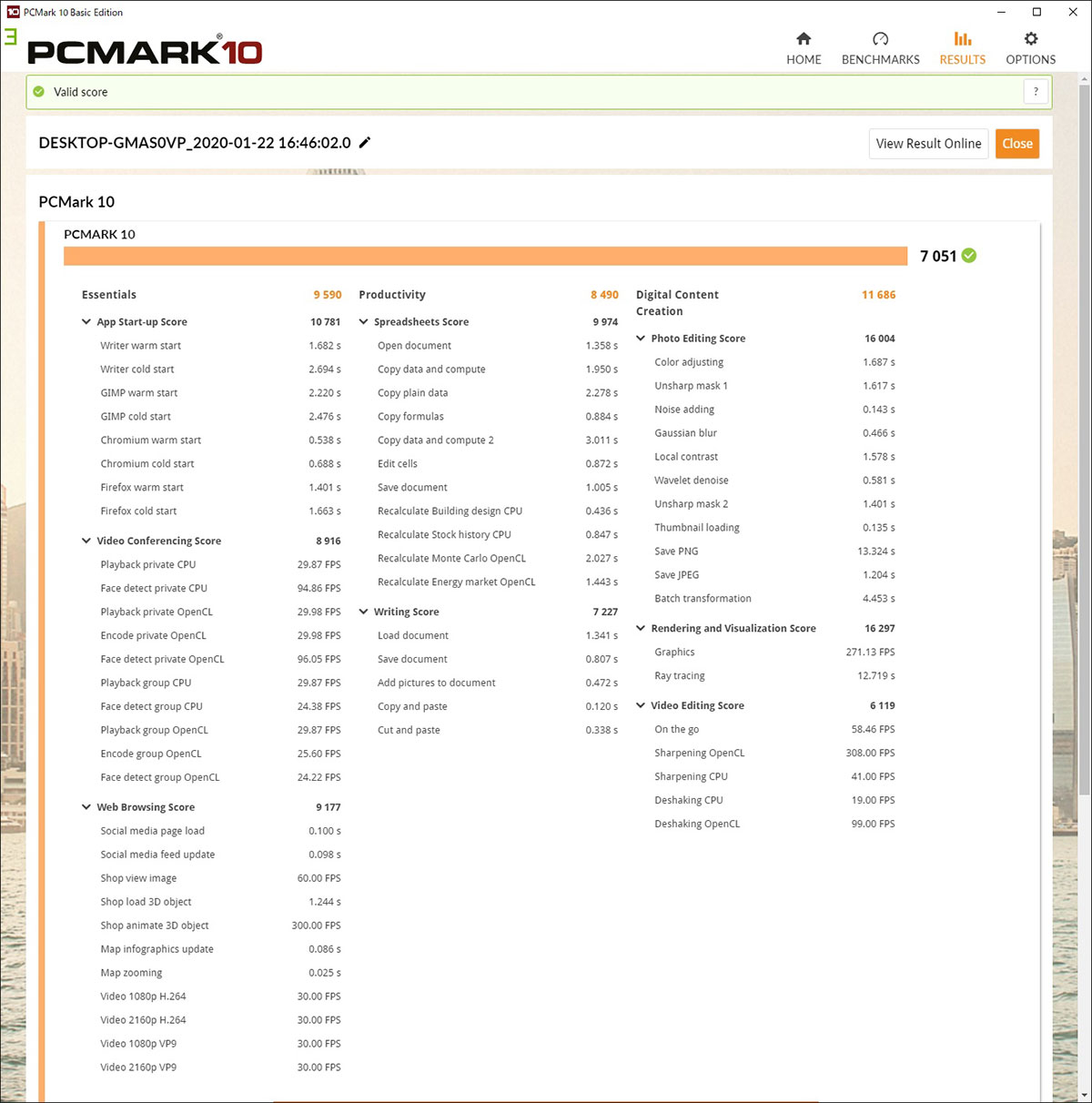Click the green check beside 7 051 score
Image resolution: width=1092 pixels, height=1103 pixels.
[969, 256]
